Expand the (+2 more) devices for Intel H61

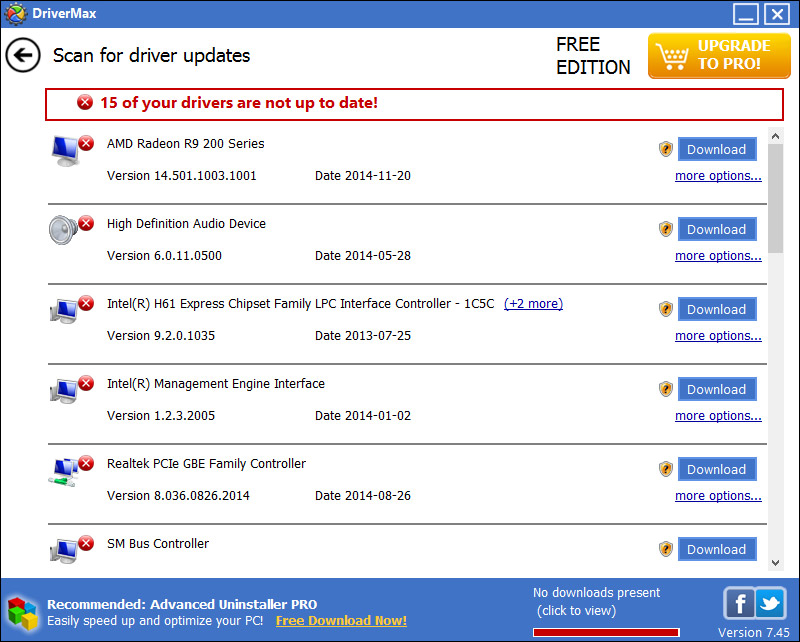tap(533, 303)
